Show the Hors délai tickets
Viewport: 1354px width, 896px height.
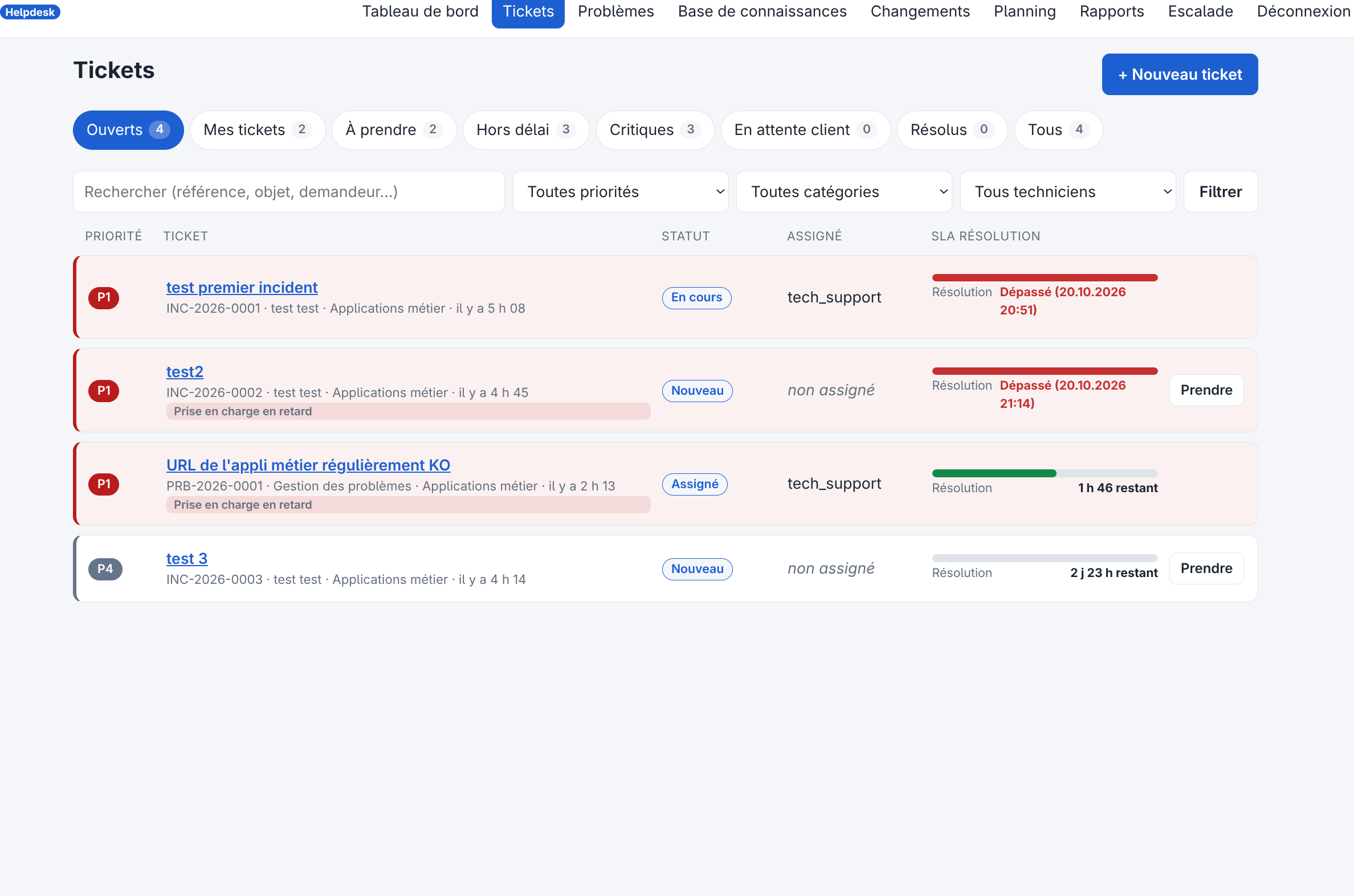click(x=526, y=130)
